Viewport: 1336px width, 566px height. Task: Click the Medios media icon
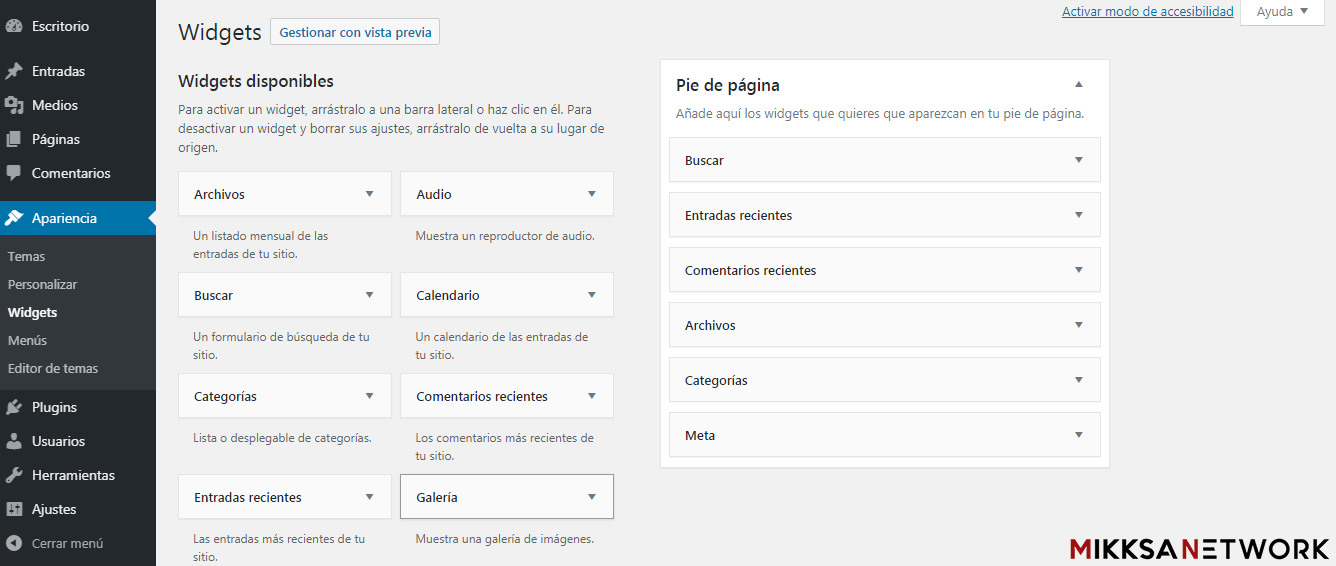click(14, 105)
